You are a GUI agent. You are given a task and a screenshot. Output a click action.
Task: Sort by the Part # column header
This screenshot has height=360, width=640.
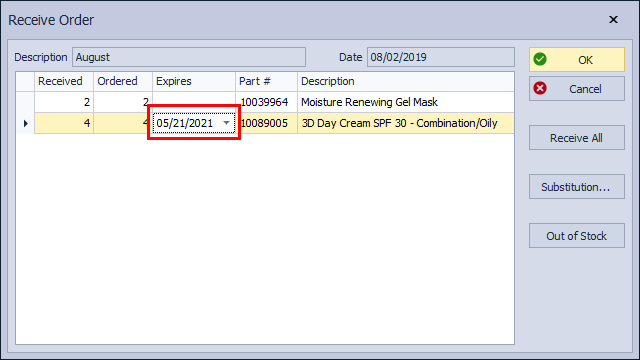266,81
